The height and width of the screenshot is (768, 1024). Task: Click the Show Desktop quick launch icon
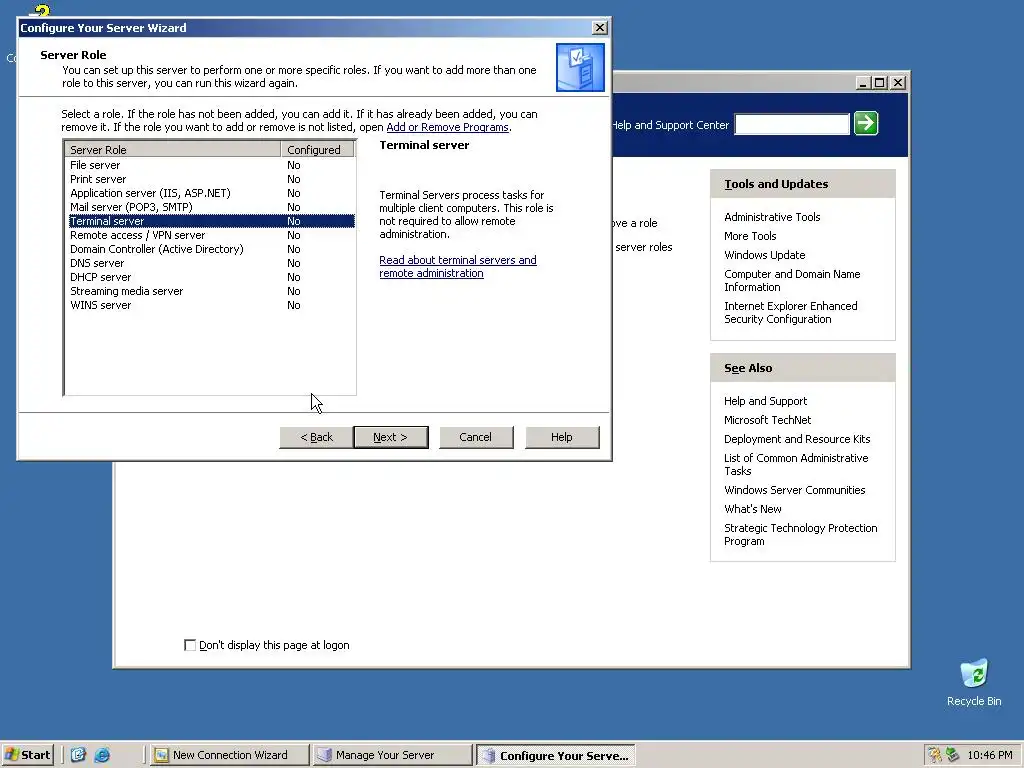78,755
